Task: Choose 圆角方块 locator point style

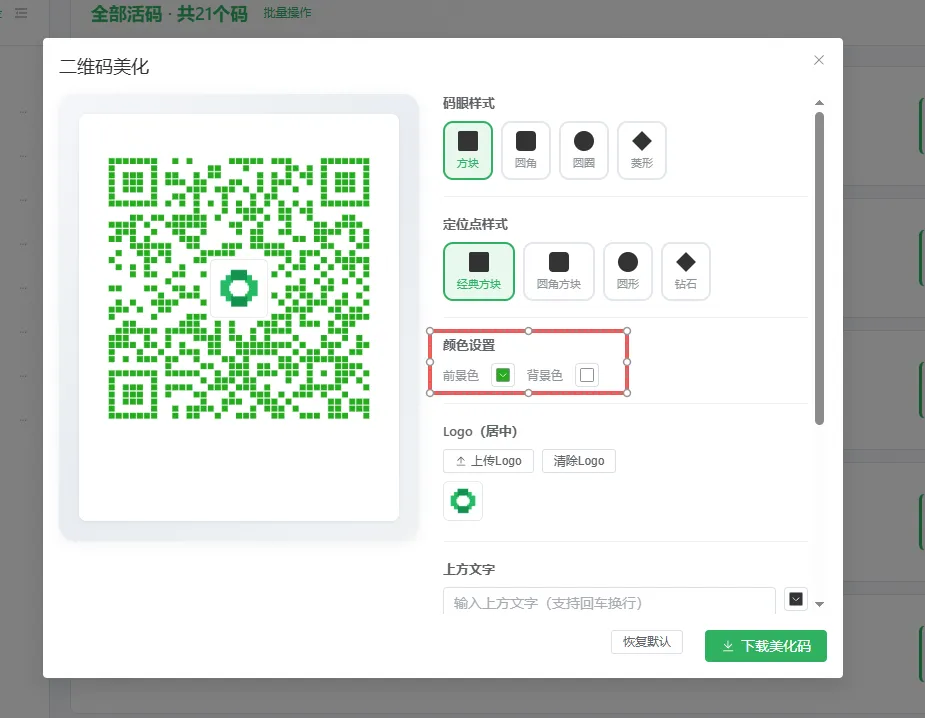Action: point(559,271)
